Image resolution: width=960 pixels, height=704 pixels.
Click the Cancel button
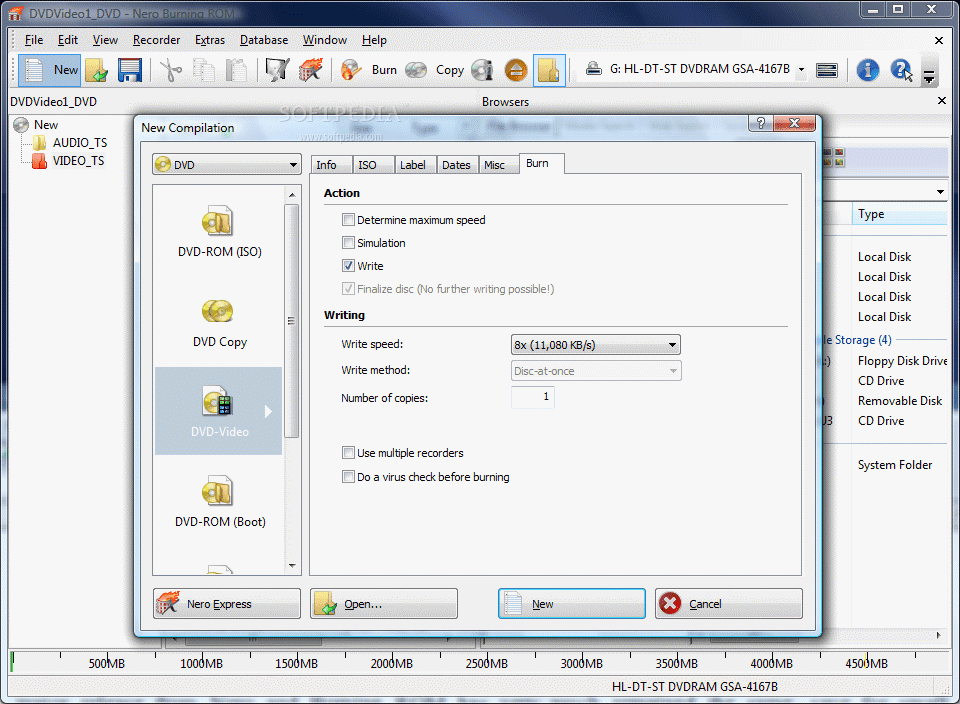point(729,604)
